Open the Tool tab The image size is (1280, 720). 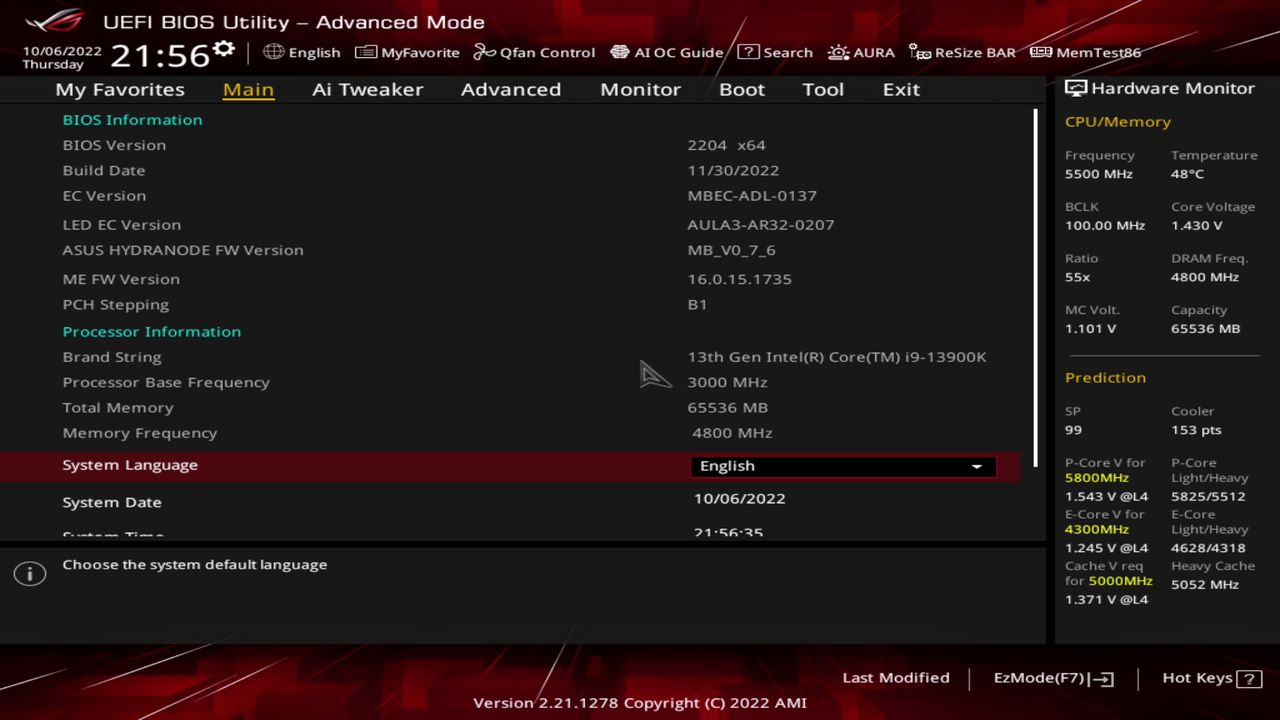(823, 89)
